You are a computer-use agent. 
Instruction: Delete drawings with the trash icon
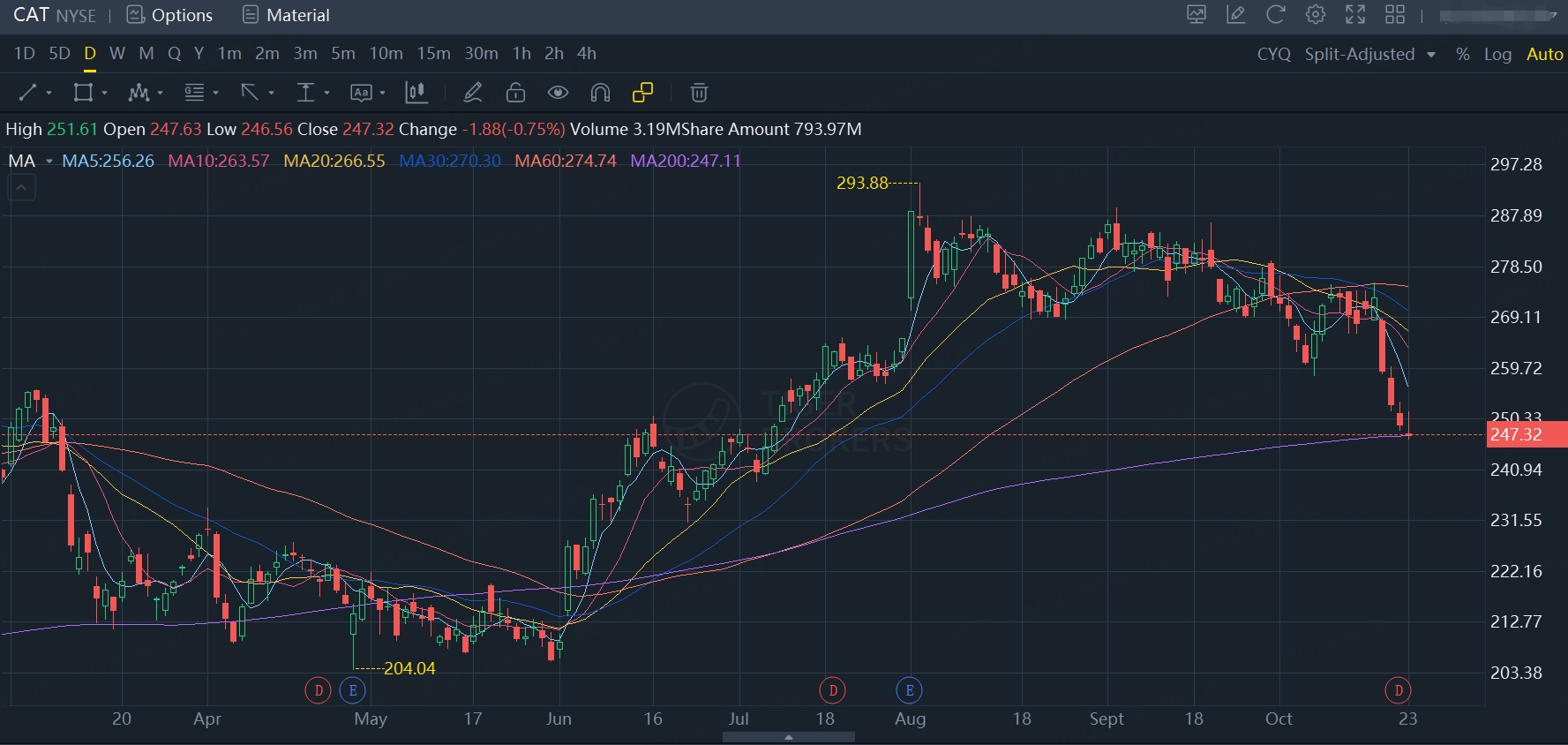(699, 93)
